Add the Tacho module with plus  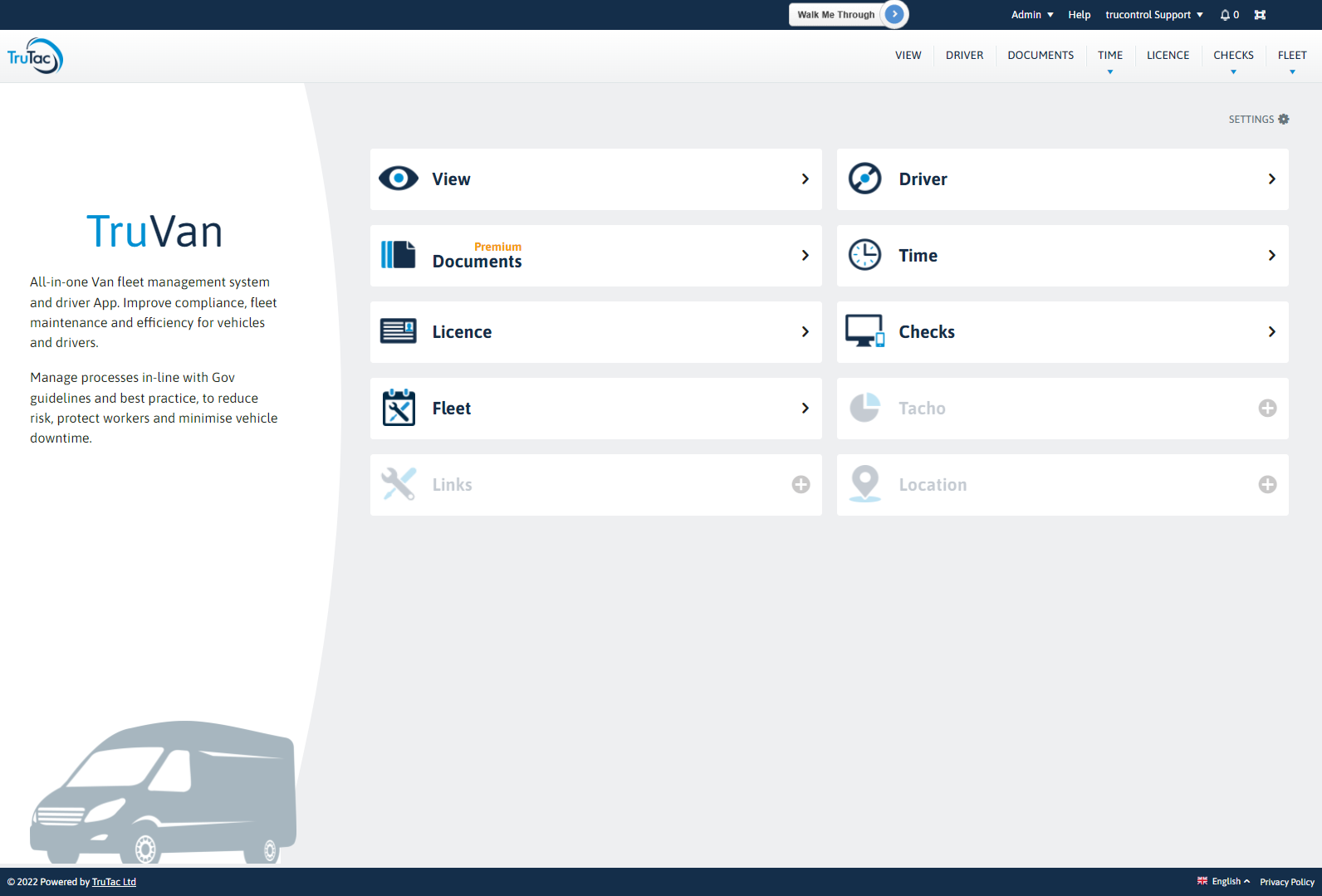pos(1267,408)
